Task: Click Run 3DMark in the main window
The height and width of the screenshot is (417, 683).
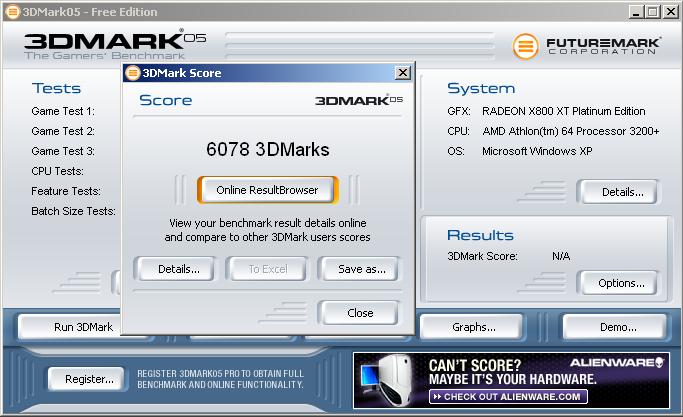Action: [70, 327]
